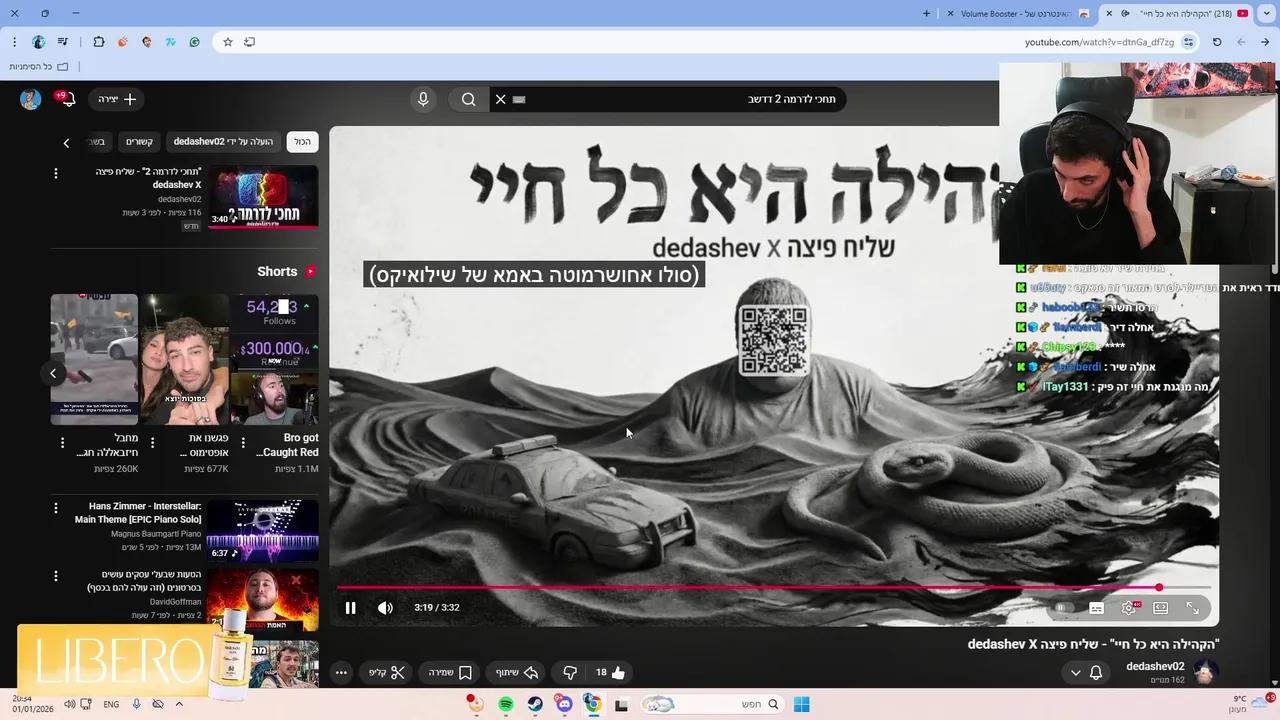Viewport: 1280px width, 720px height.
Task: Open notification bell dropdown for dedashev02 channel
Action: [x=1087, y=673]
